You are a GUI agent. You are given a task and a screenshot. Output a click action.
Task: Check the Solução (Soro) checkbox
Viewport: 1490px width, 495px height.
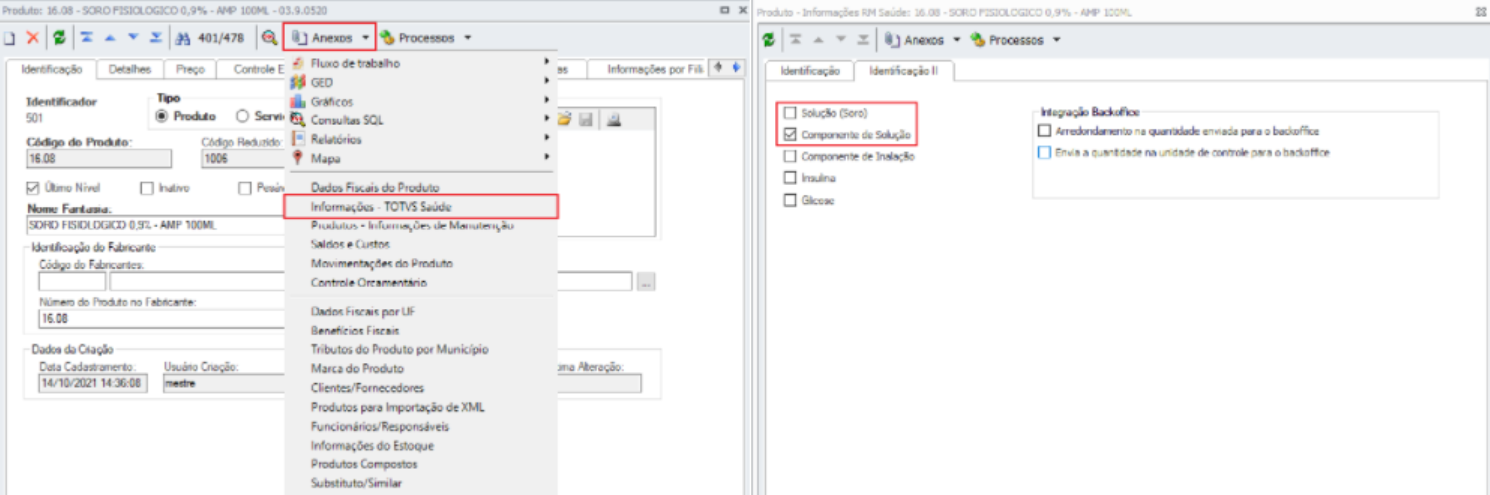click(792, 113)
